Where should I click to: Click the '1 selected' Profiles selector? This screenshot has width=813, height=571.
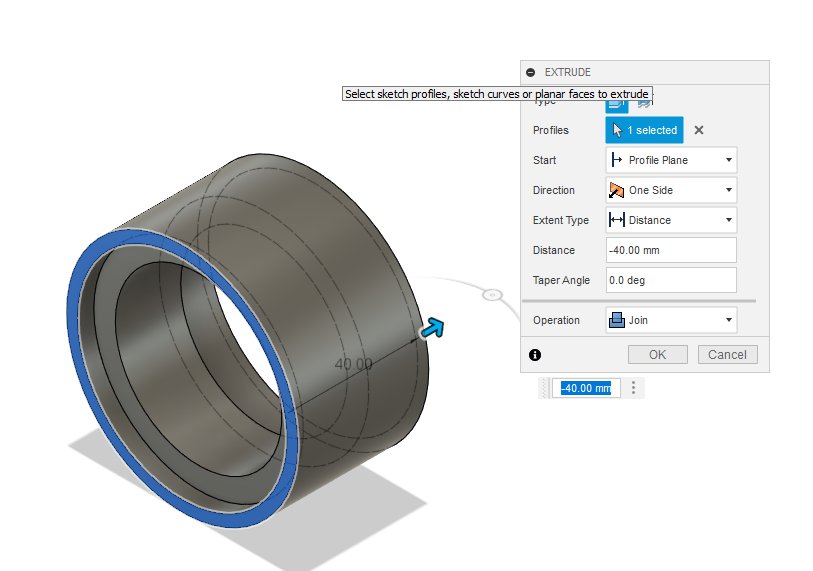click(x=644, y=130)
